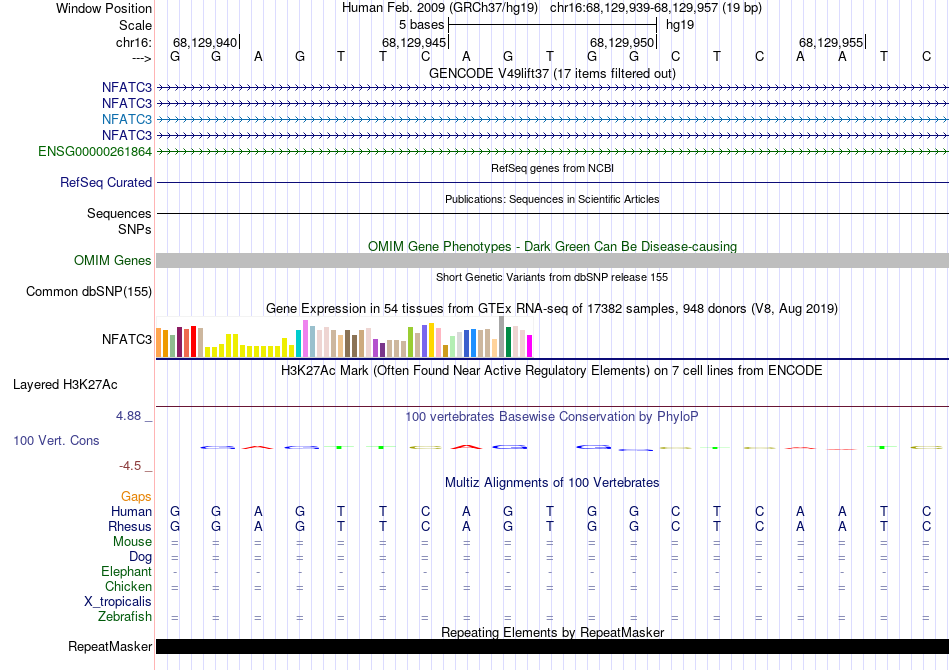This screenshot has height=670, width=950.
Task: Open the 100 vertebrates Basewise Conservation by PhyloP title
Action: 552,415
